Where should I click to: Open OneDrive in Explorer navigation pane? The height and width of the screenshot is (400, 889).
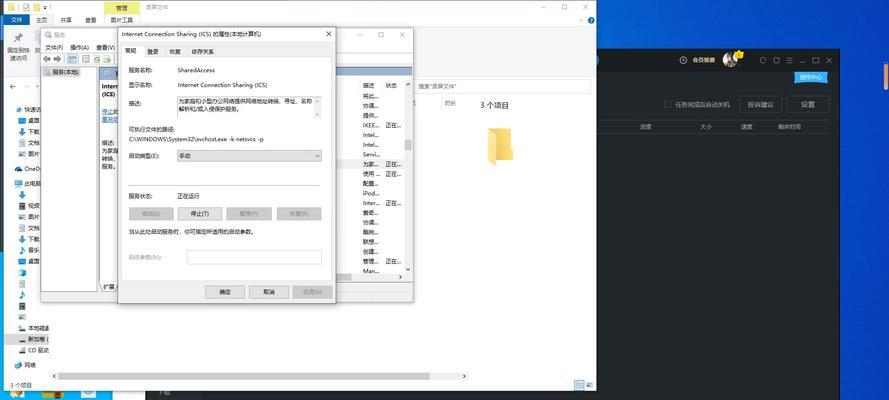(x=28, y=169)
